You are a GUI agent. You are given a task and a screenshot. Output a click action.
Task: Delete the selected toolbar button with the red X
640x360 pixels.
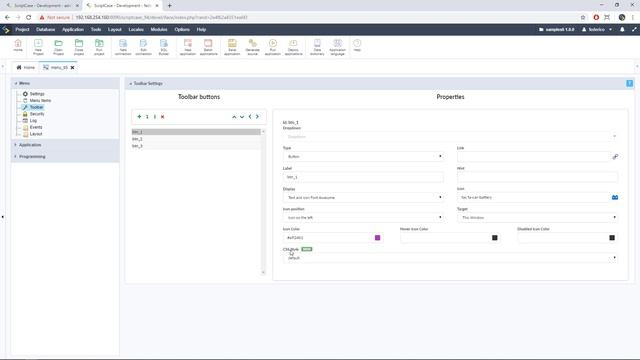pyautogui.click(x=162, y=117)
